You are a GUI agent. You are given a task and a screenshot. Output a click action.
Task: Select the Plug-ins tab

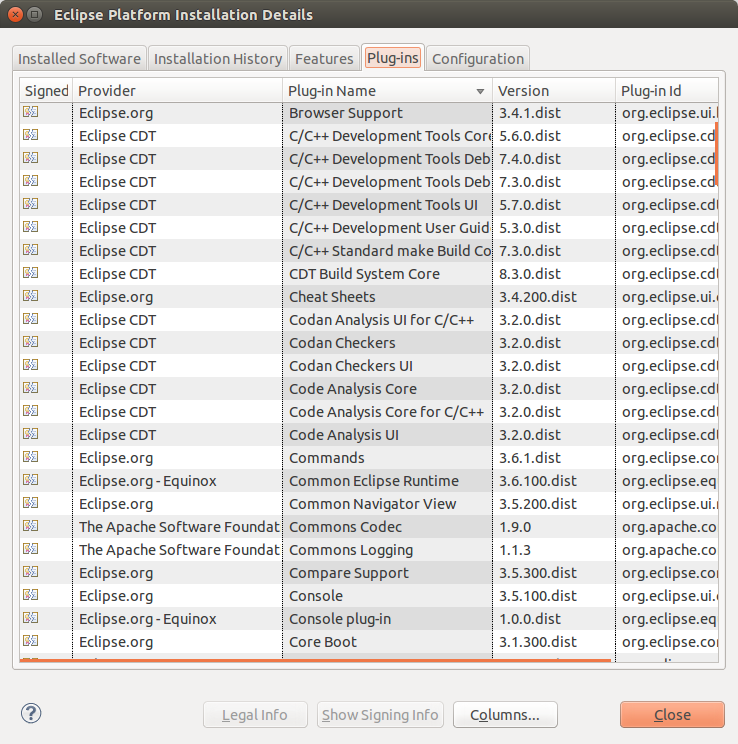392,58
